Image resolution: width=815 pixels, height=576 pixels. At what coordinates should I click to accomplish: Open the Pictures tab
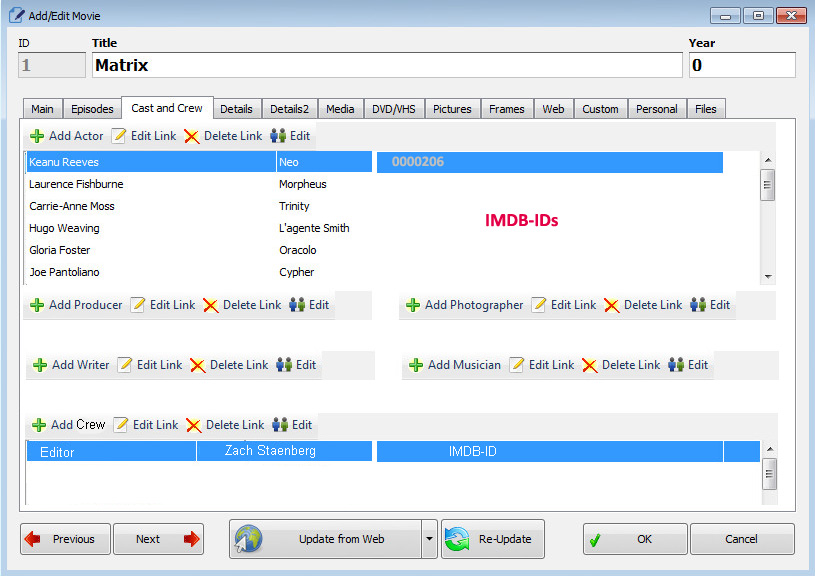tap(452, 109)
